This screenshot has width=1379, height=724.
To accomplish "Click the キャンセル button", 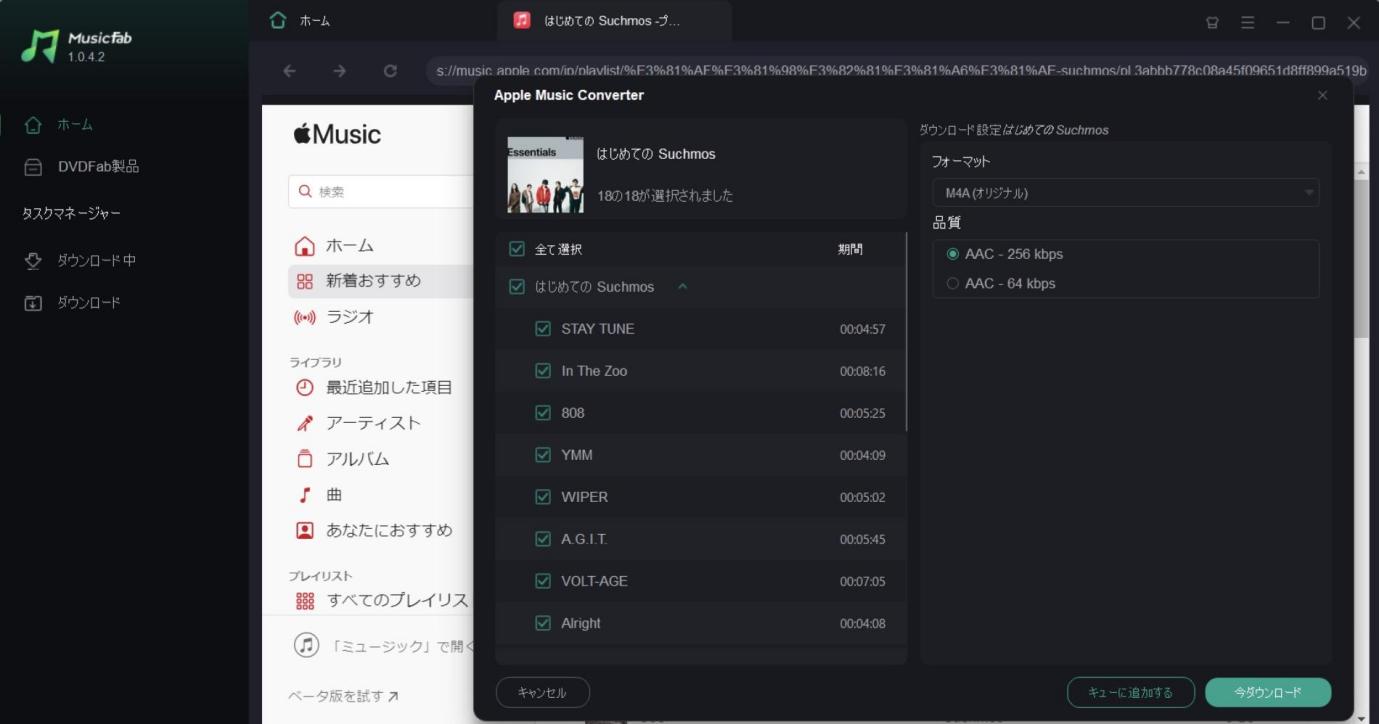I will coord(543,693).
